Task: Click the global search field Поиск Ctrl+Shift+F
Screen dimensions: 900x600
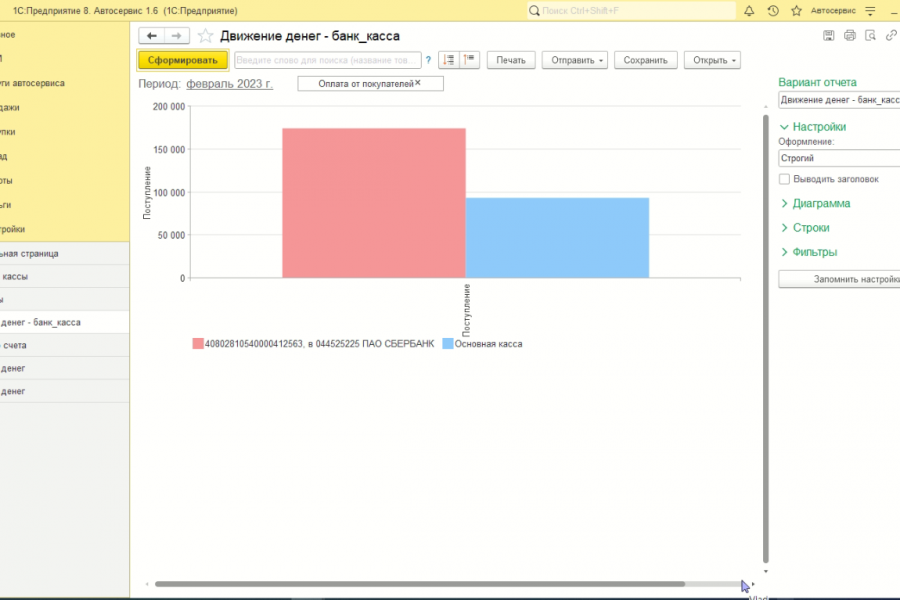Action: point(631,10)
